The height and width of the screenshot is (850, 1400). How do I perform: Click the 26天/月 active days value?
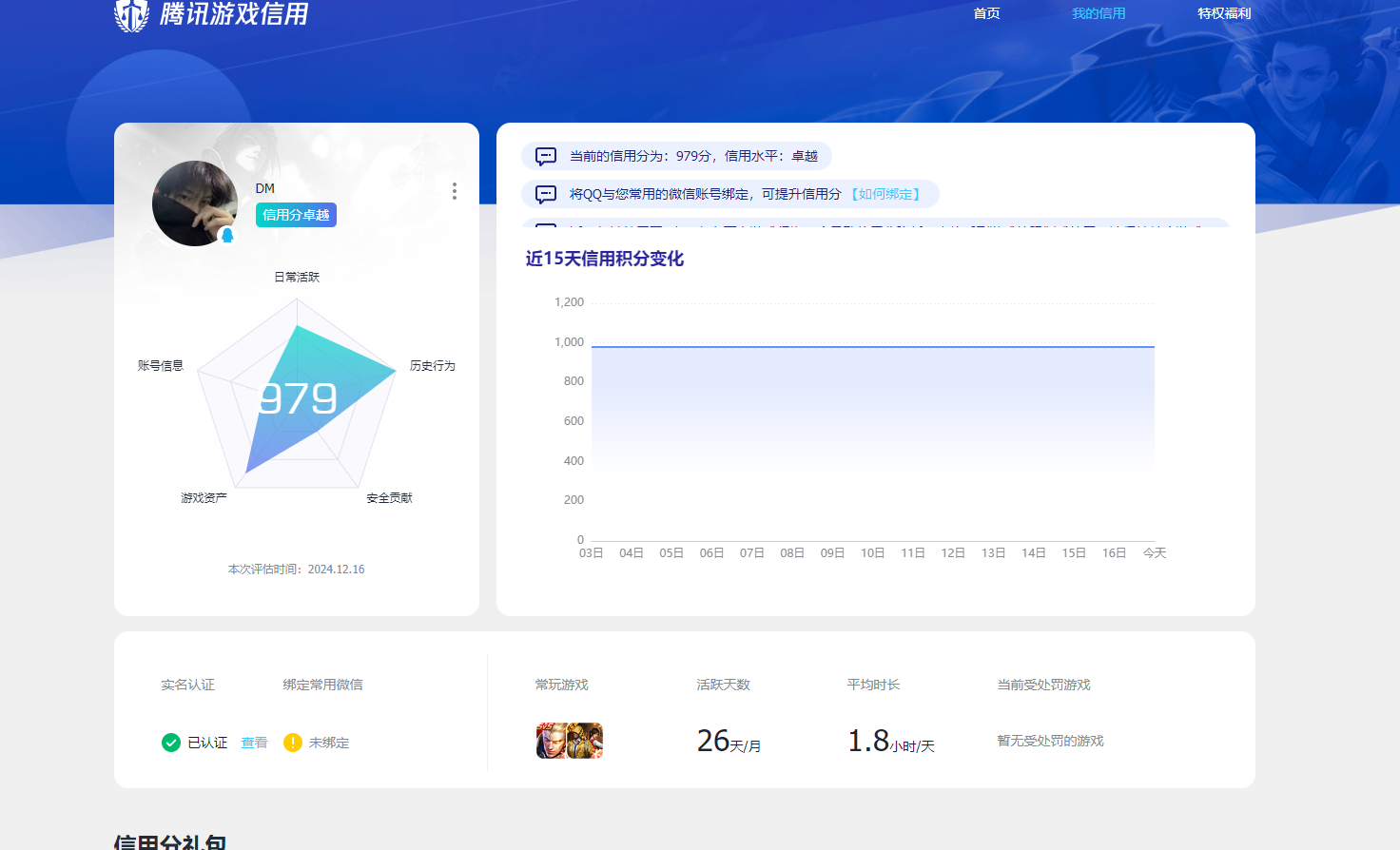coord(729,741)
